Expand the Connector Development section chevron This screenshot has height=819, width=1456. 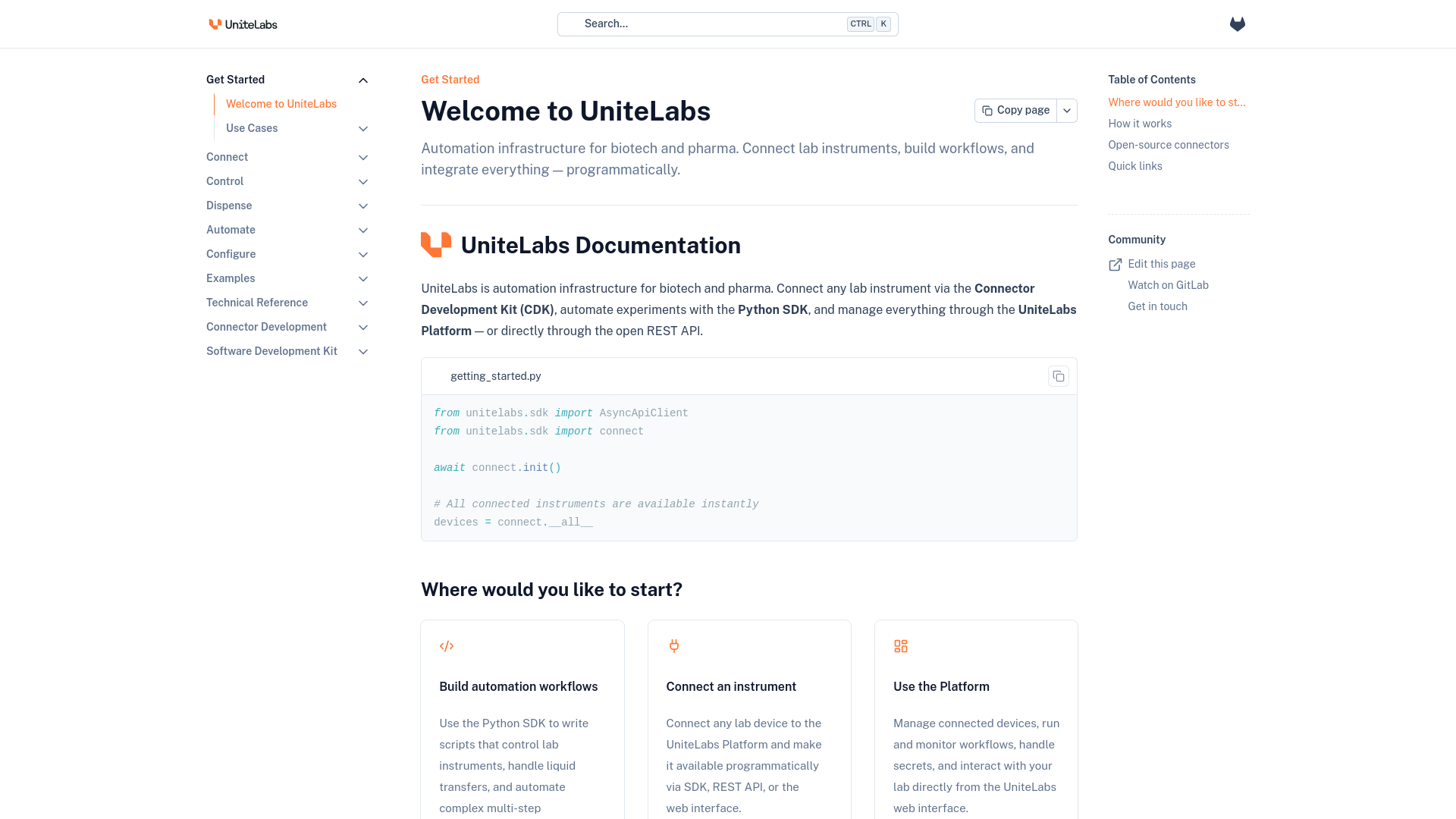point(363,328)
